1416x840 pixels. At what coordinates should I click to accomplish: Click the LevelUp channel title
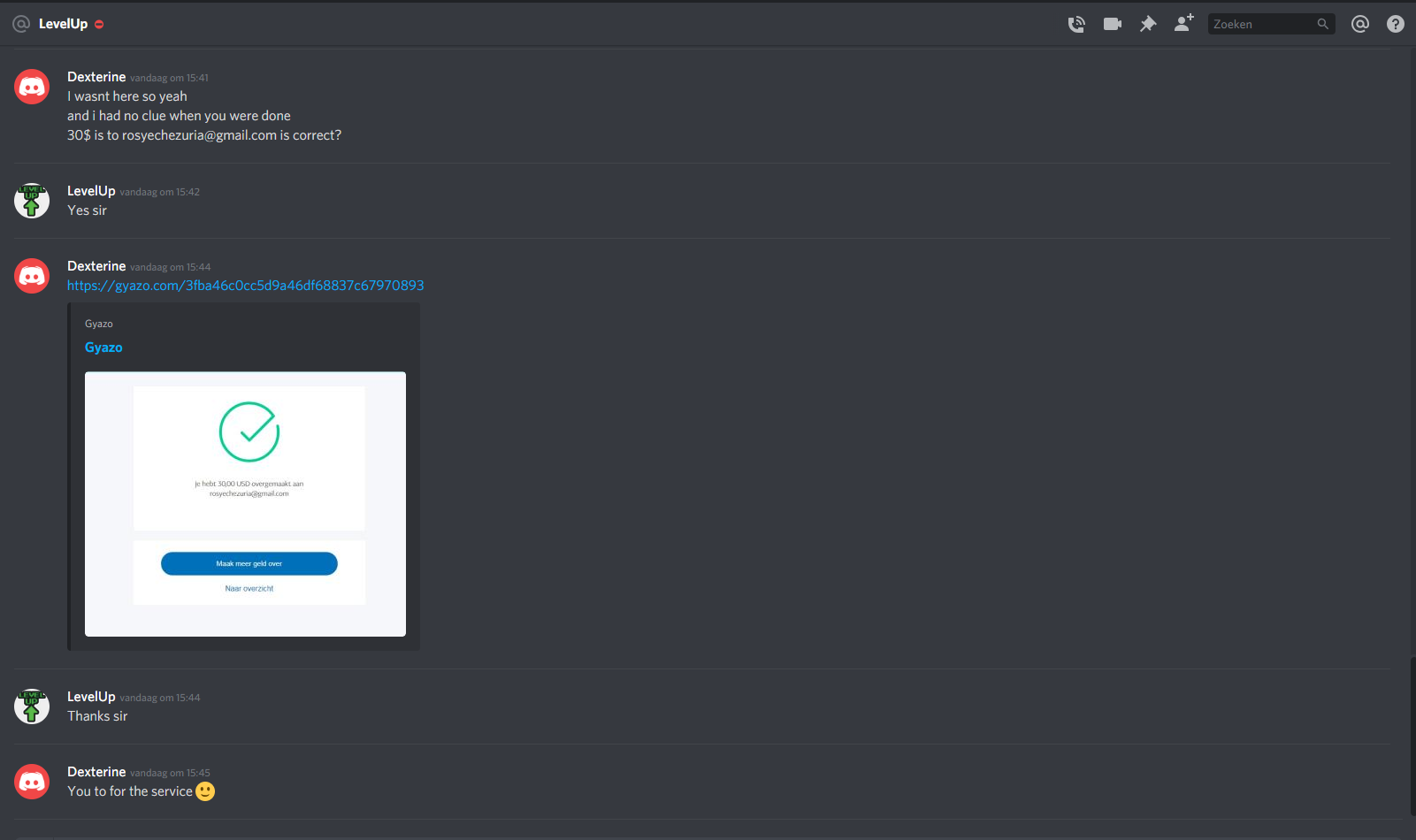click(x=63, y=24)
